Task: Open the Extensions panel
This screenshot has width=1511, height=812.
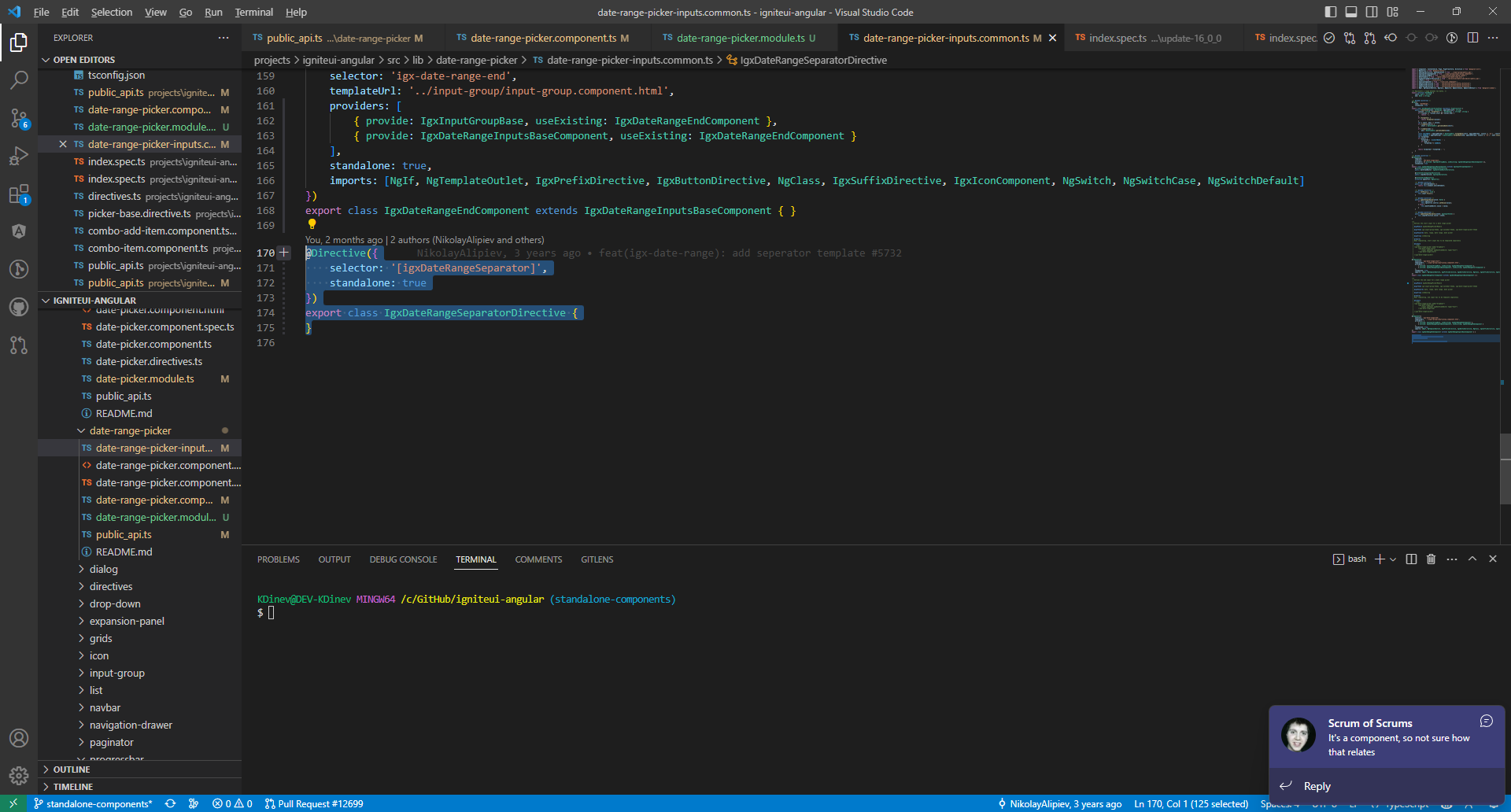Action: [19, 194]
